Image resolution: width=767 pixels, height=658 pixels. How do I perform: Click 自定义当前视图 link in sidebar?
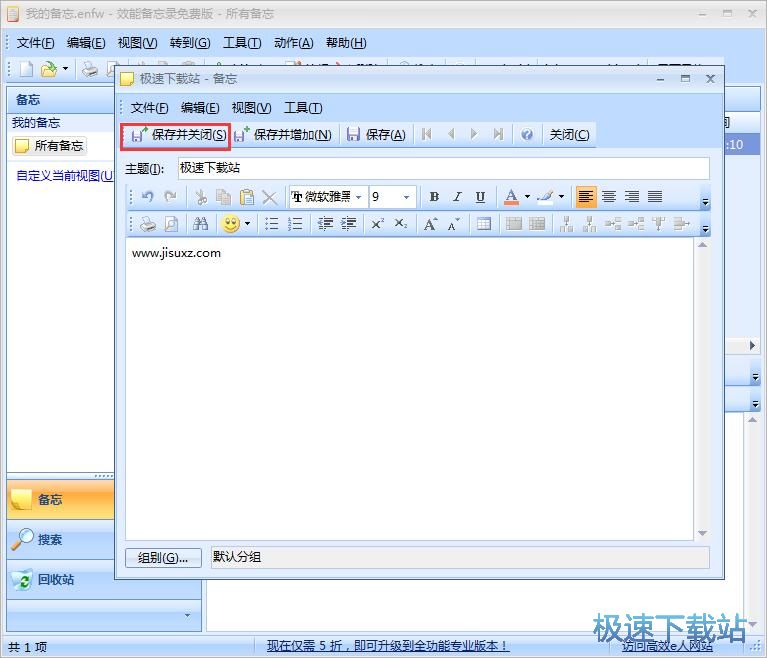click(65, 175)
